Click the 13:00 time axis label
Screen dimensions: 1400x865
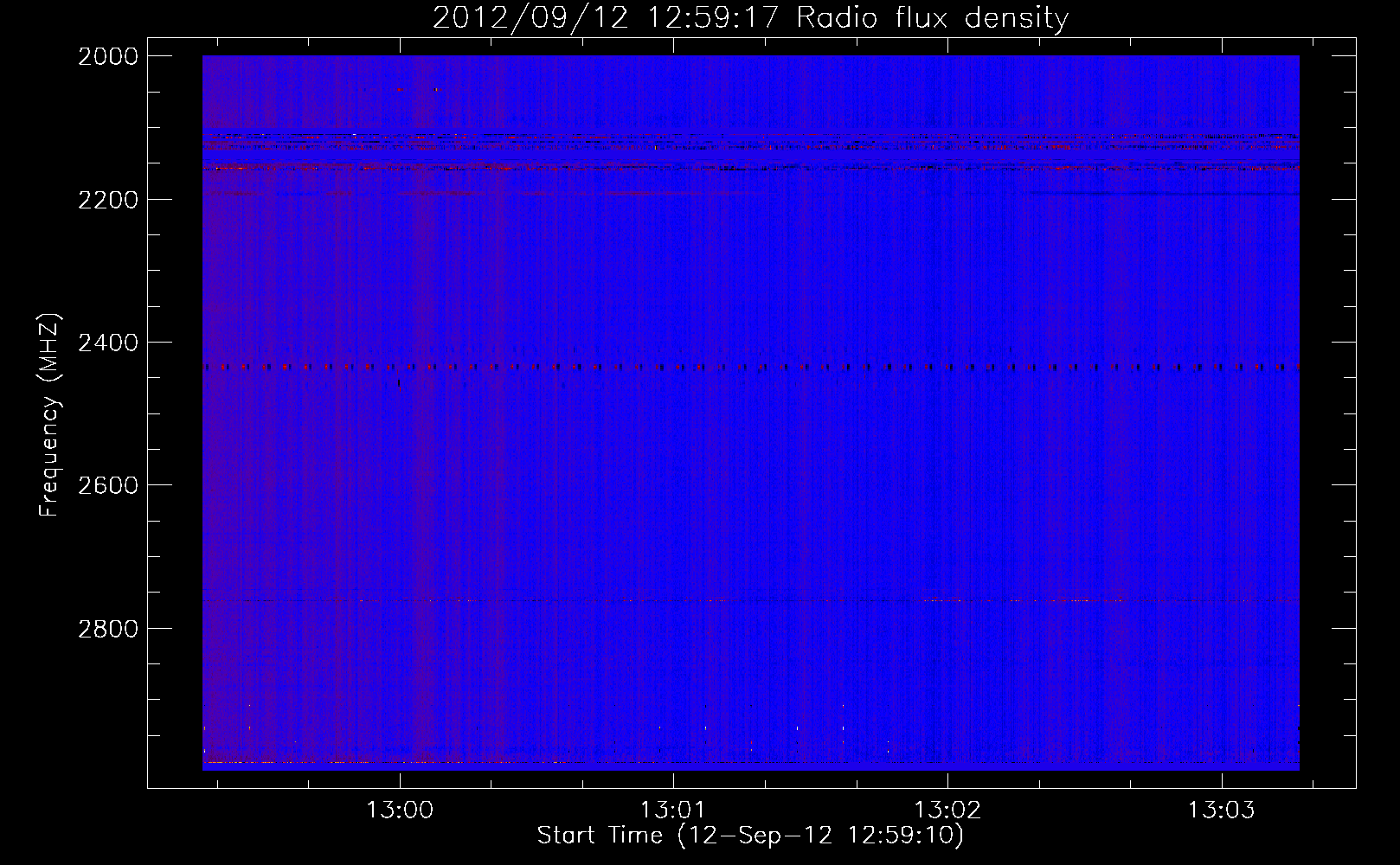tap(399, 811)
